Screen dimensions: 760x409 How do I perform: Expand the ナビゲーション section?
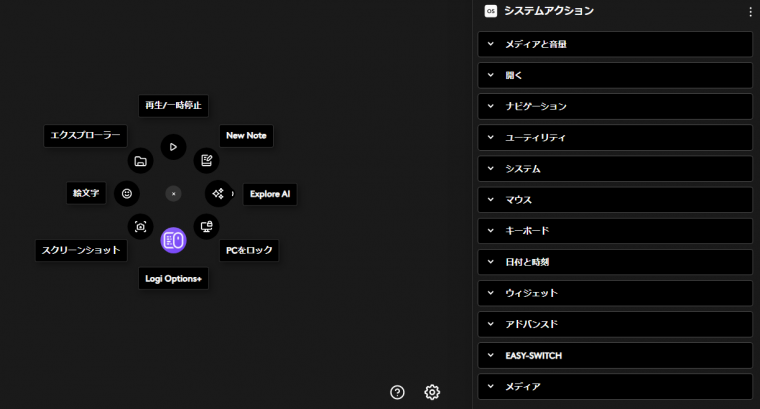(x=615, y=106)
